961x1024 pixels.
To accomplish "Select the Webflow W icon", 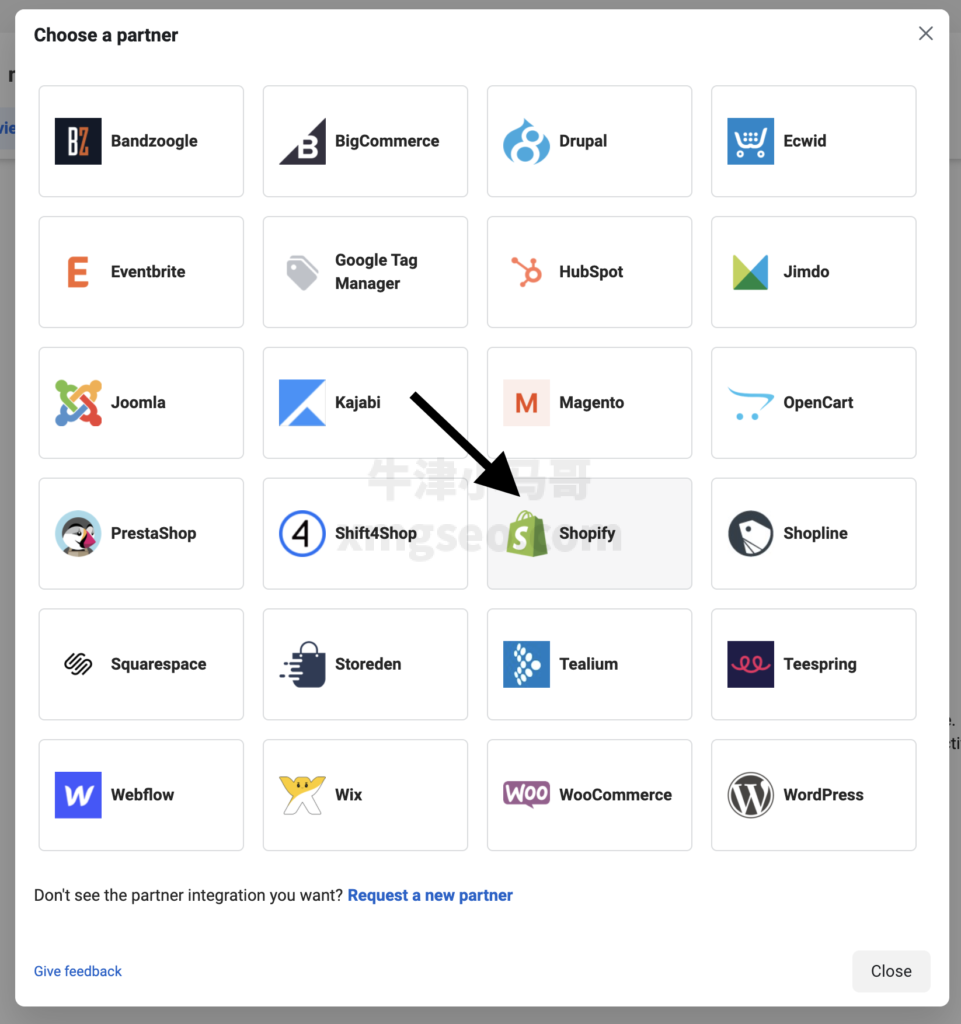I will coord(78,795).
